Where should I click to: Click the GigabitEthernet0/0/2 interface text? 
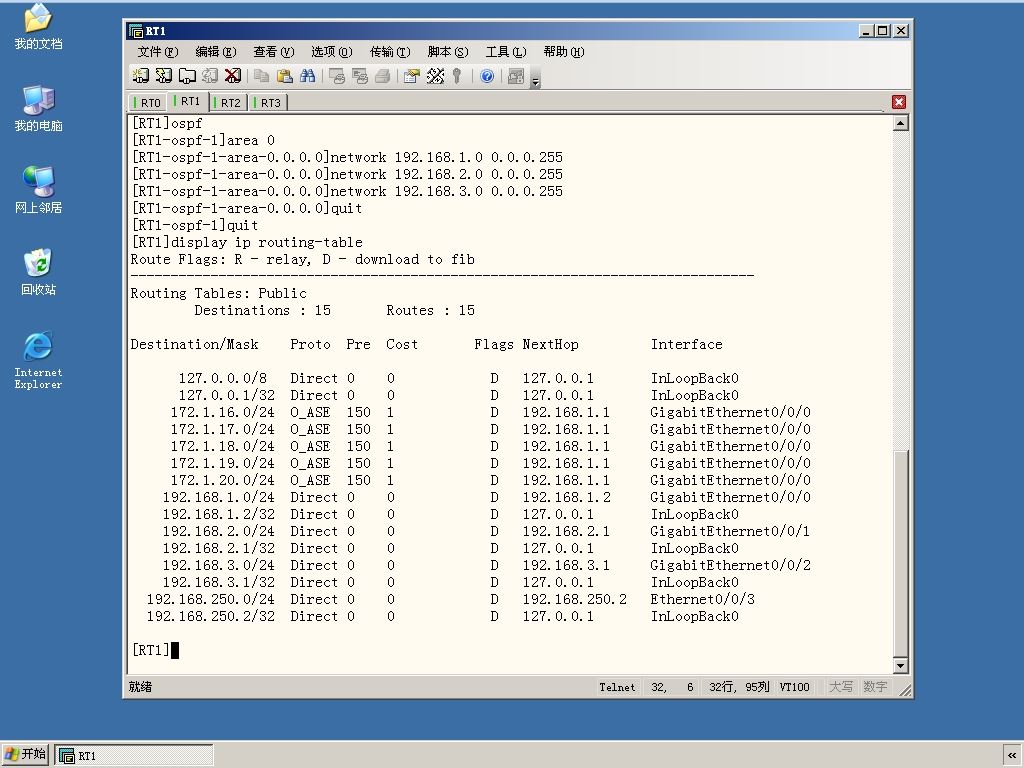tap(731, 565)
